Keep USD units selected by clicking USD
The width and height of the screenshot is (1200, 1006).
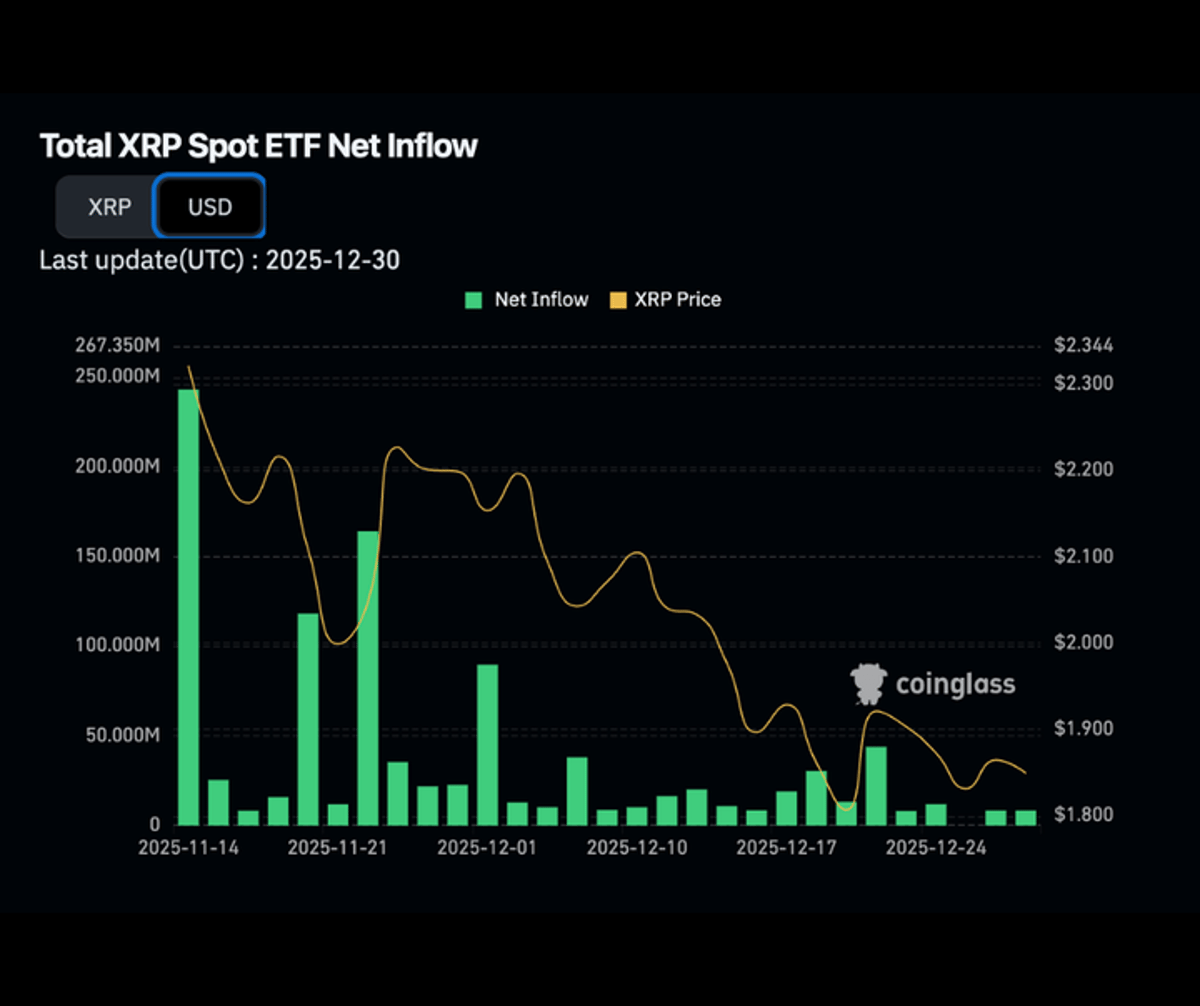tap(209, 207)
